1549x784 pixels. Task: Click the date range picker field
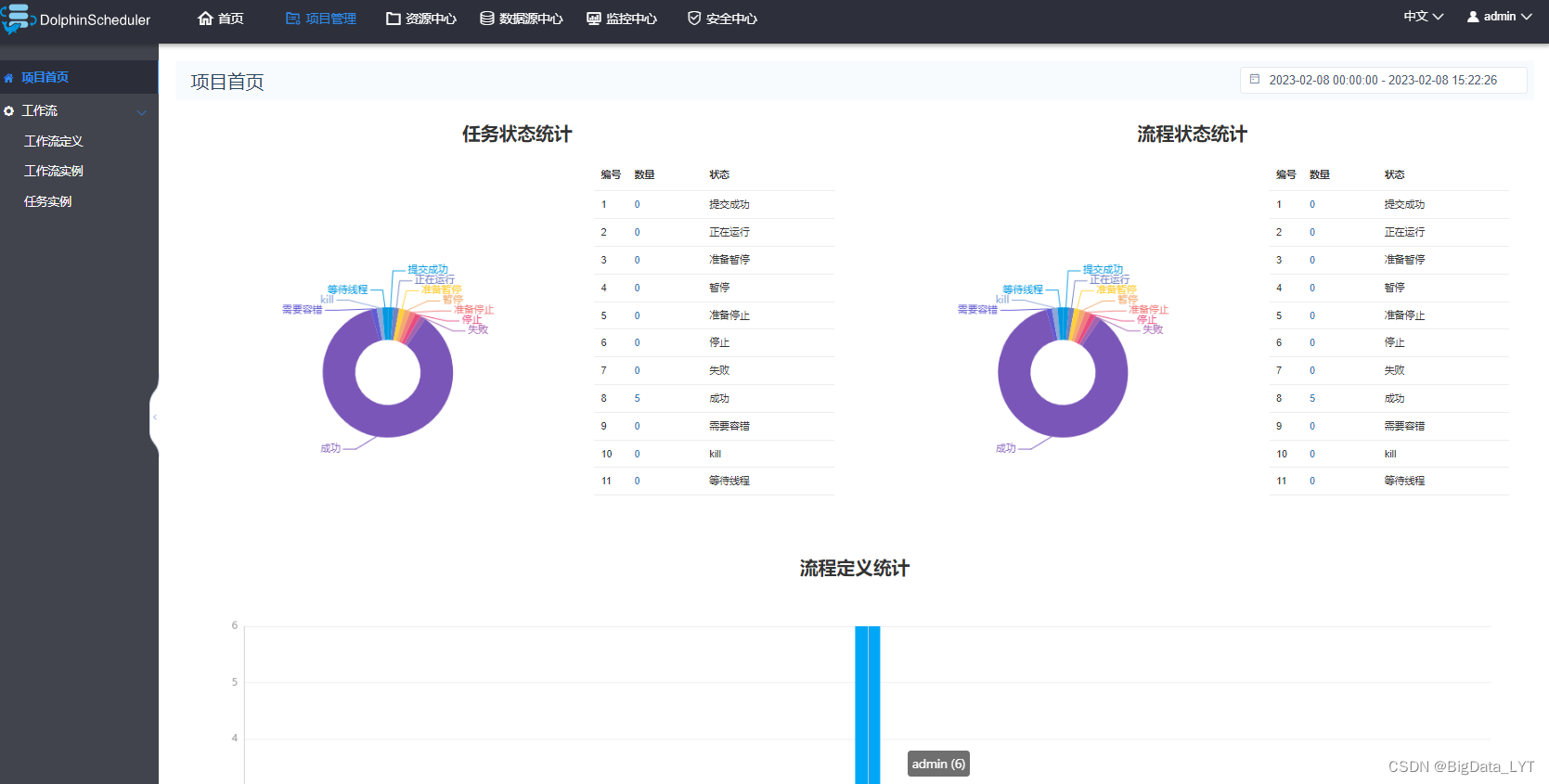pyautogui.click(x=1383, y=81)
